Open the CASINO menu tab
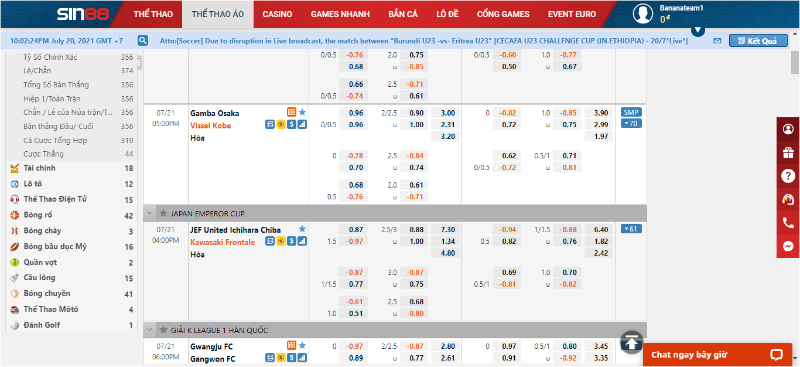 (x=277, y=14)
